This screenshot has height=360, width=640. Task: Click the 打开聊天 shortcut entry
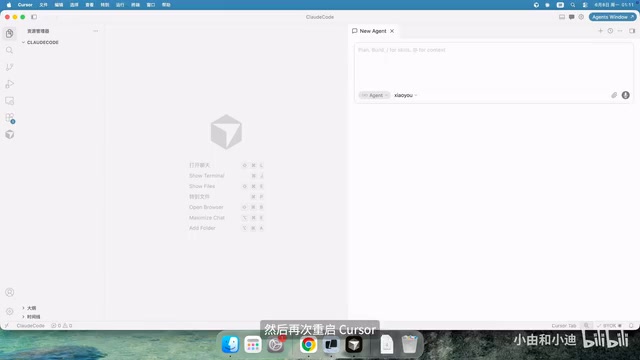[x=226, y=165]
